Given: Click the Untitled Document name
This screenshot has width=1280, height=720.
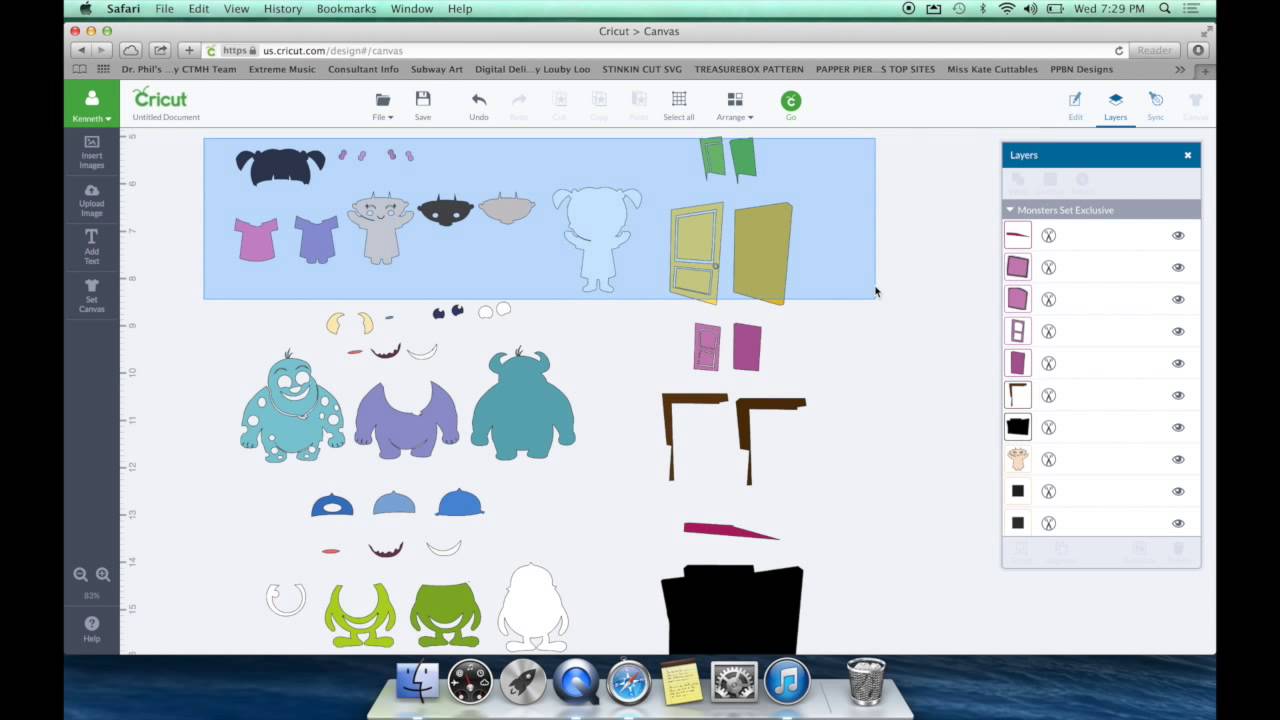Looking at the screenshot, I should 166,117.
